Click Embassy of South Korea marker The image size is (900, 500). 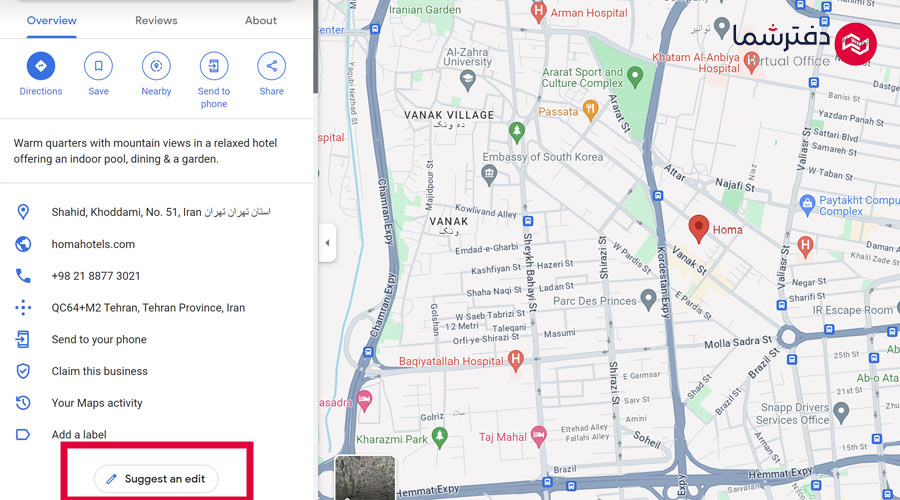(489, 175)
